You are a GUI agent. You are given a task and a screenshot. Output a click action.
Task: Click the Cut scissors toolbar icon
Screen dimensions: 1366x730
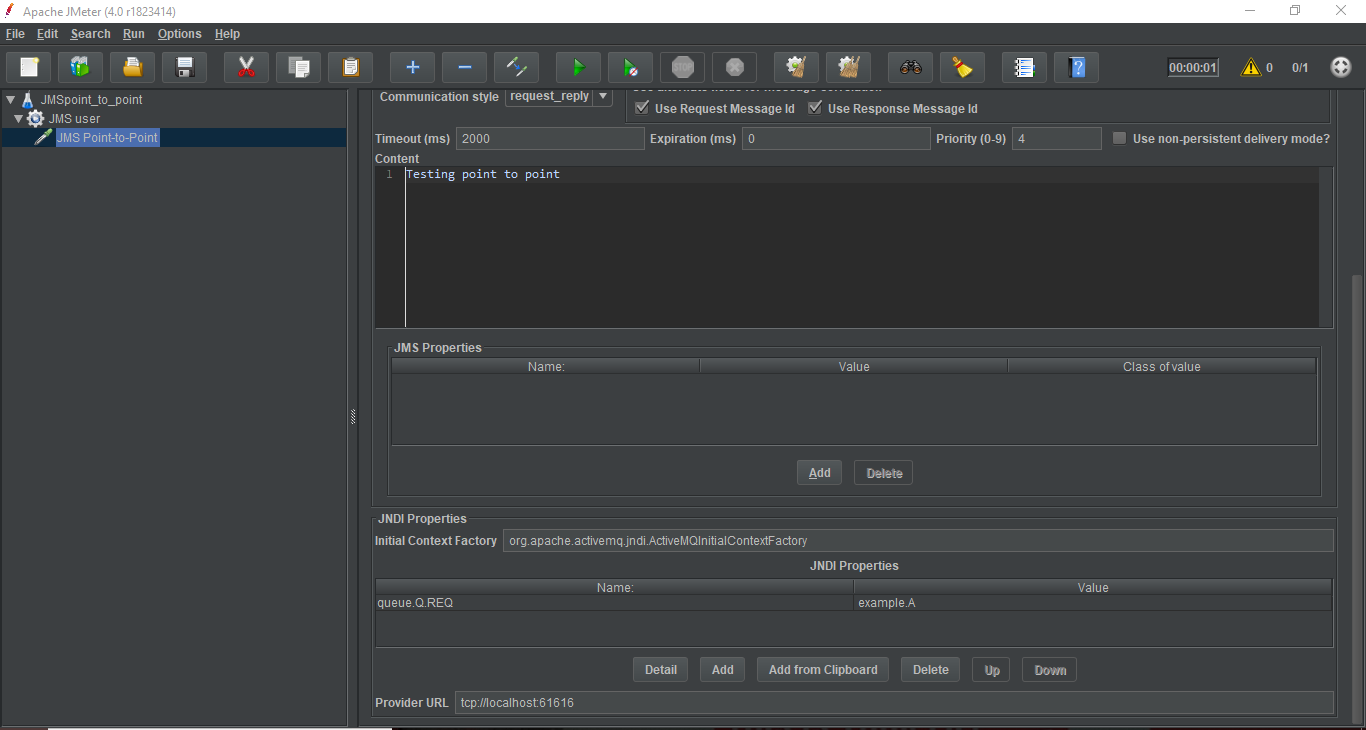pos(246,68)
